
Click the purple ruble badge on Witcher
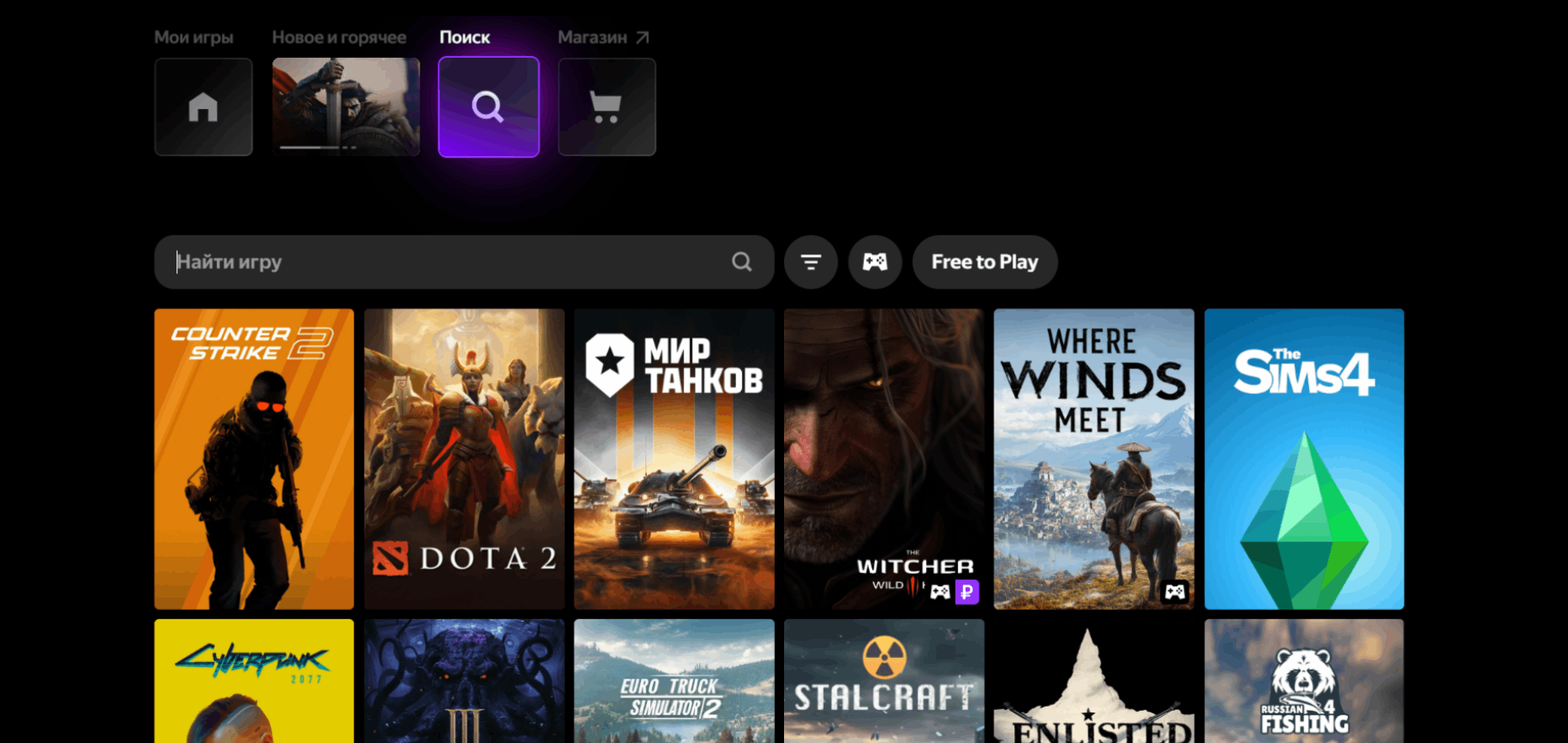[966, 591]
